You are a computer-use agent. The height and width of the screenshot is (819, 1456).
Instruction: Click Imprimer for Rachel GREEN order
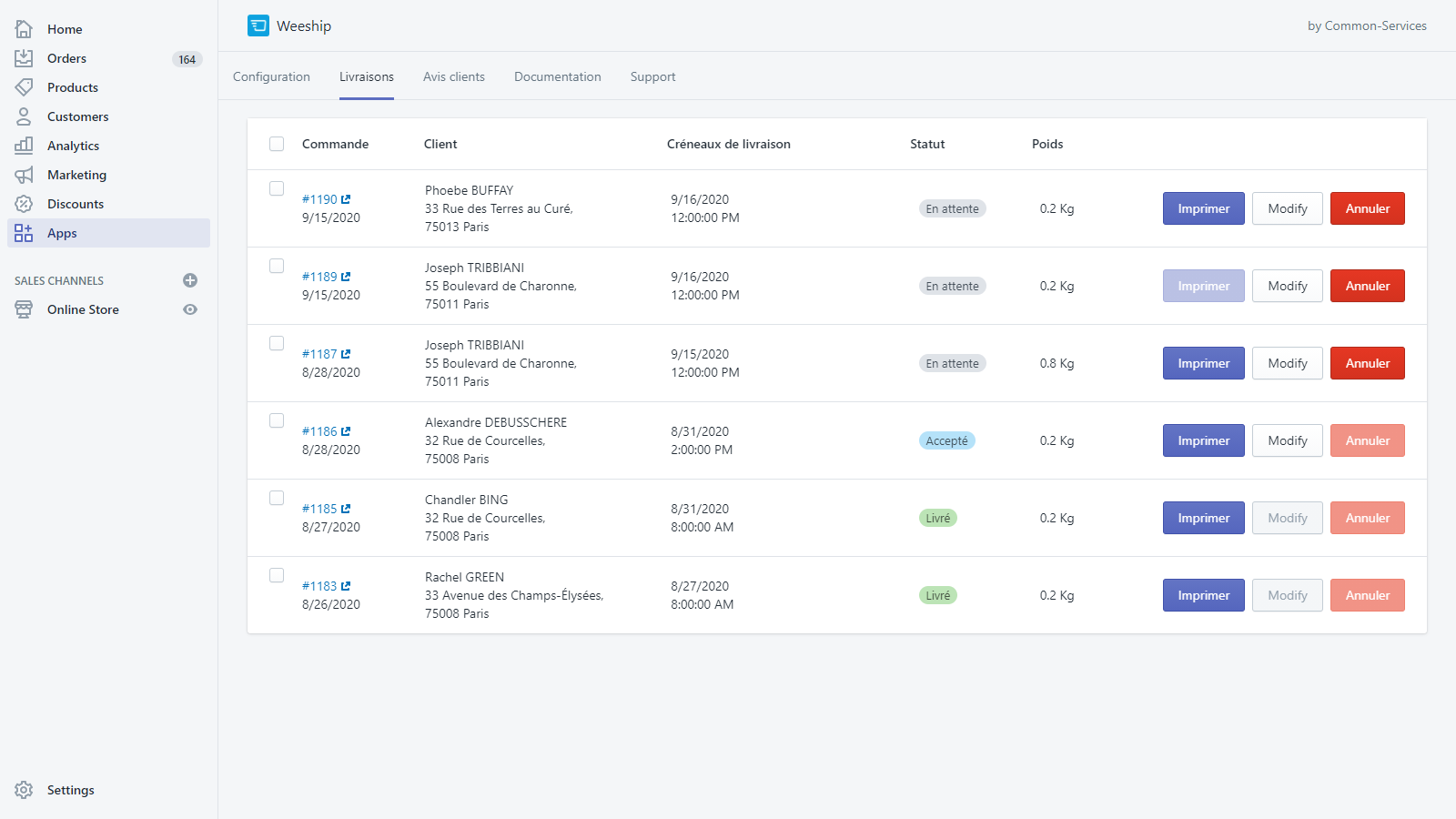coord(1203,595)
